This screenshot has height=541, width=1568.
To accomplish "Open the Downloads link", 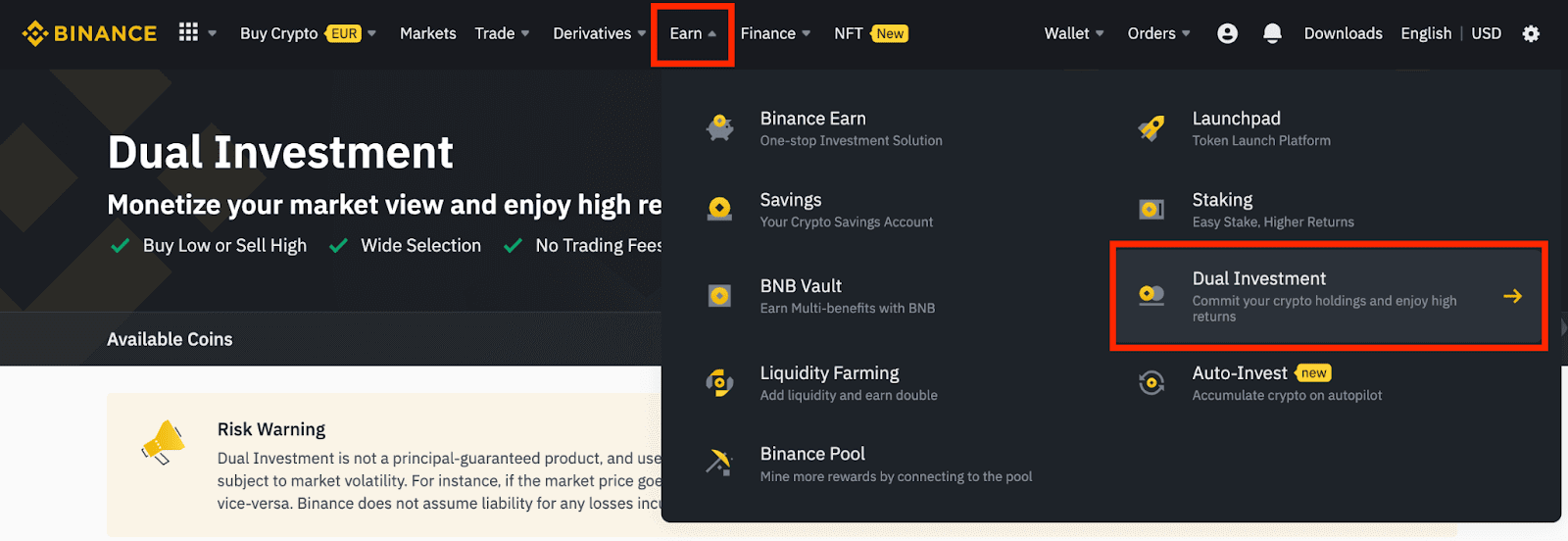I will [1343, 33].
